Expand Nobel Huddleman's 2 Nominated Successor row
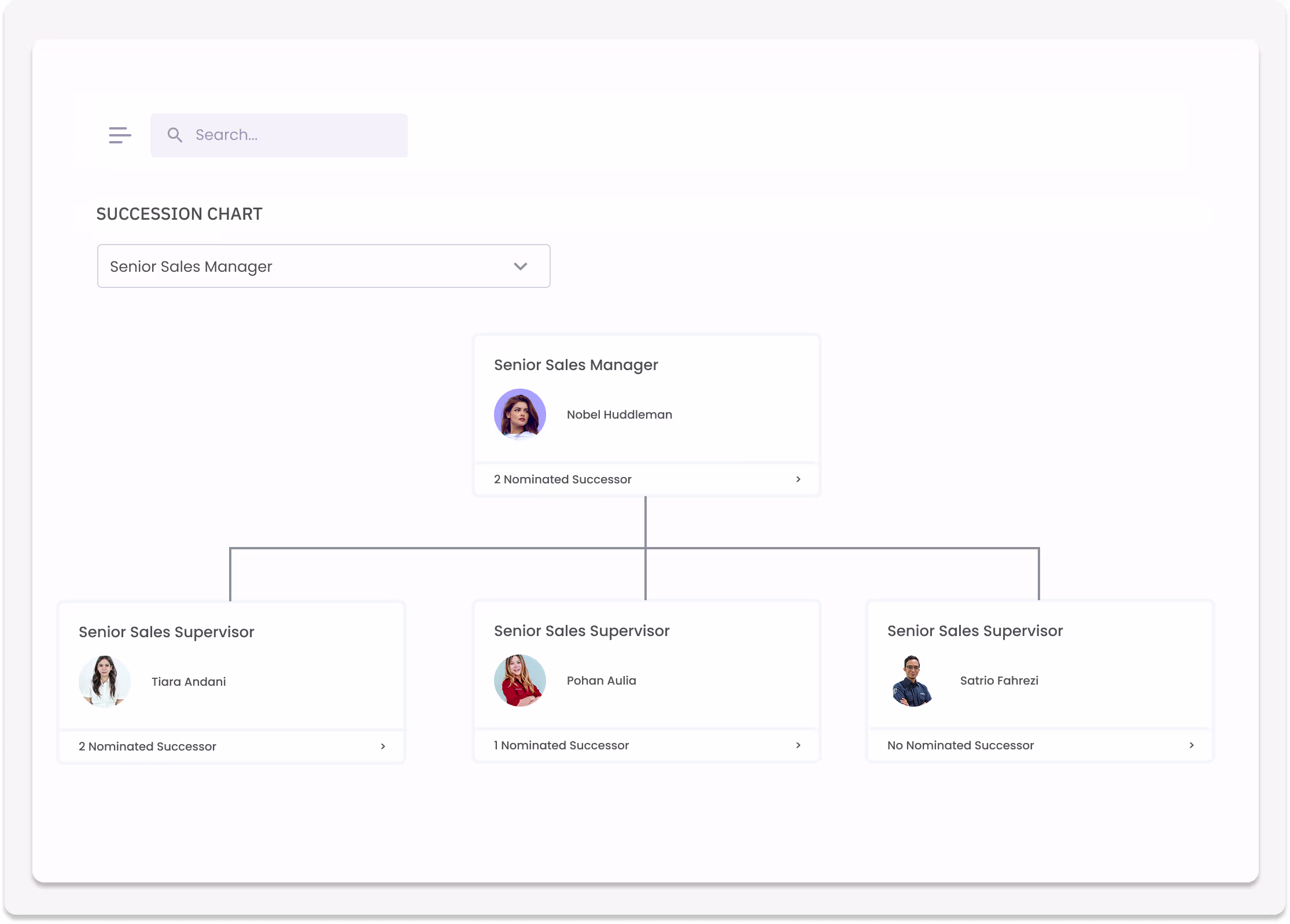The width and height of the screenshot is (1290, 924). point(646,479)
